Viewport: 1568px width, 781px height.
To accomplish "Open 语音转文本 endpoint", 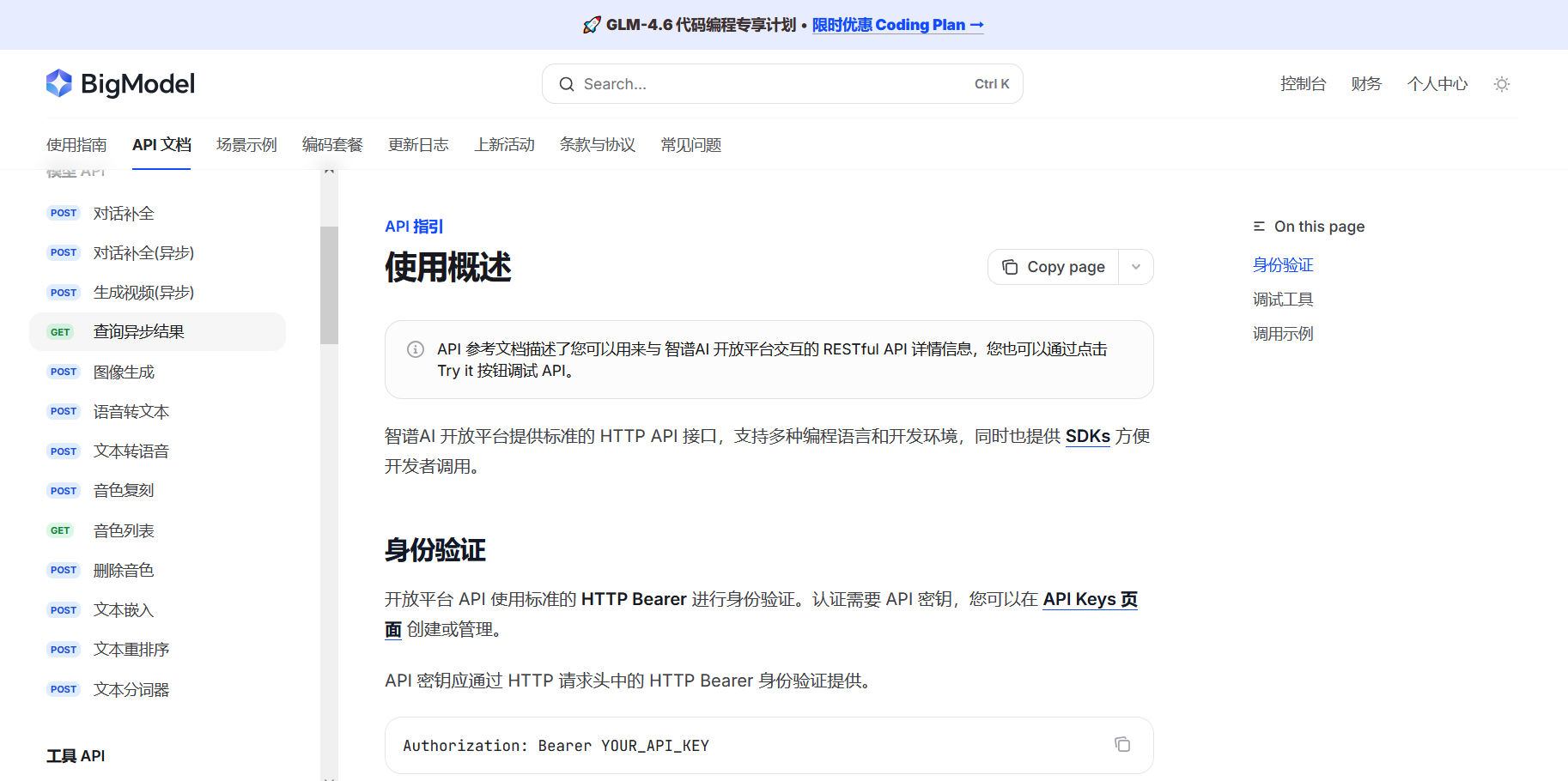I will click(158, 412).
